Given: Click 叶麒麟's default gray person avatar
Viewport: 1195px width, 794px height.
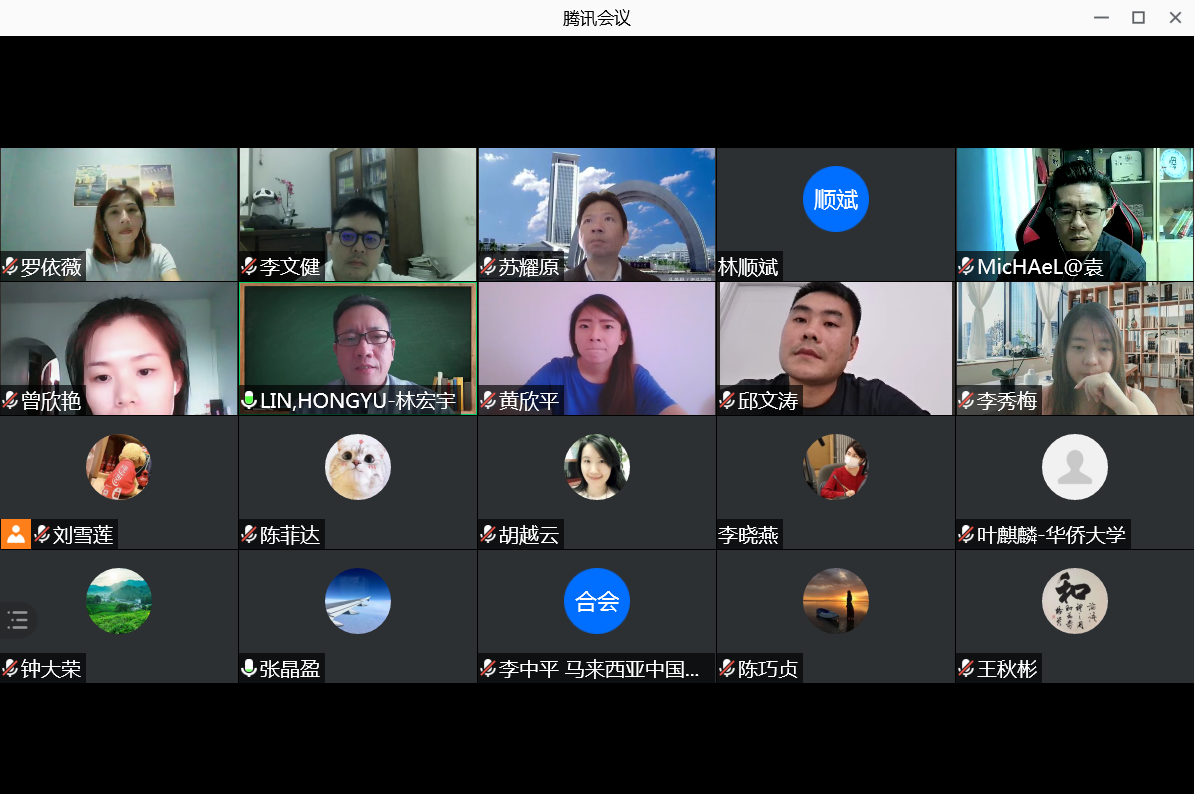Looking at the screenshot, I should [x=1075, y=466].
